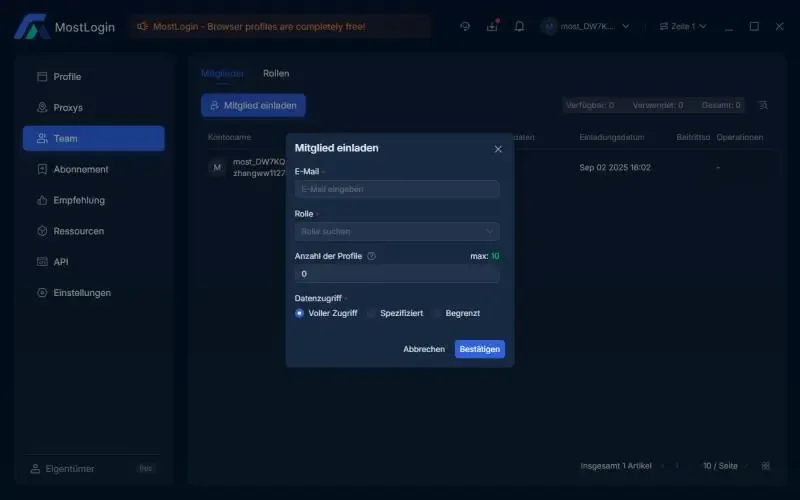The height and width of the screenshot is (500, 800).
Task: Click the Operationen column header
Action: (x=740, y=137)
